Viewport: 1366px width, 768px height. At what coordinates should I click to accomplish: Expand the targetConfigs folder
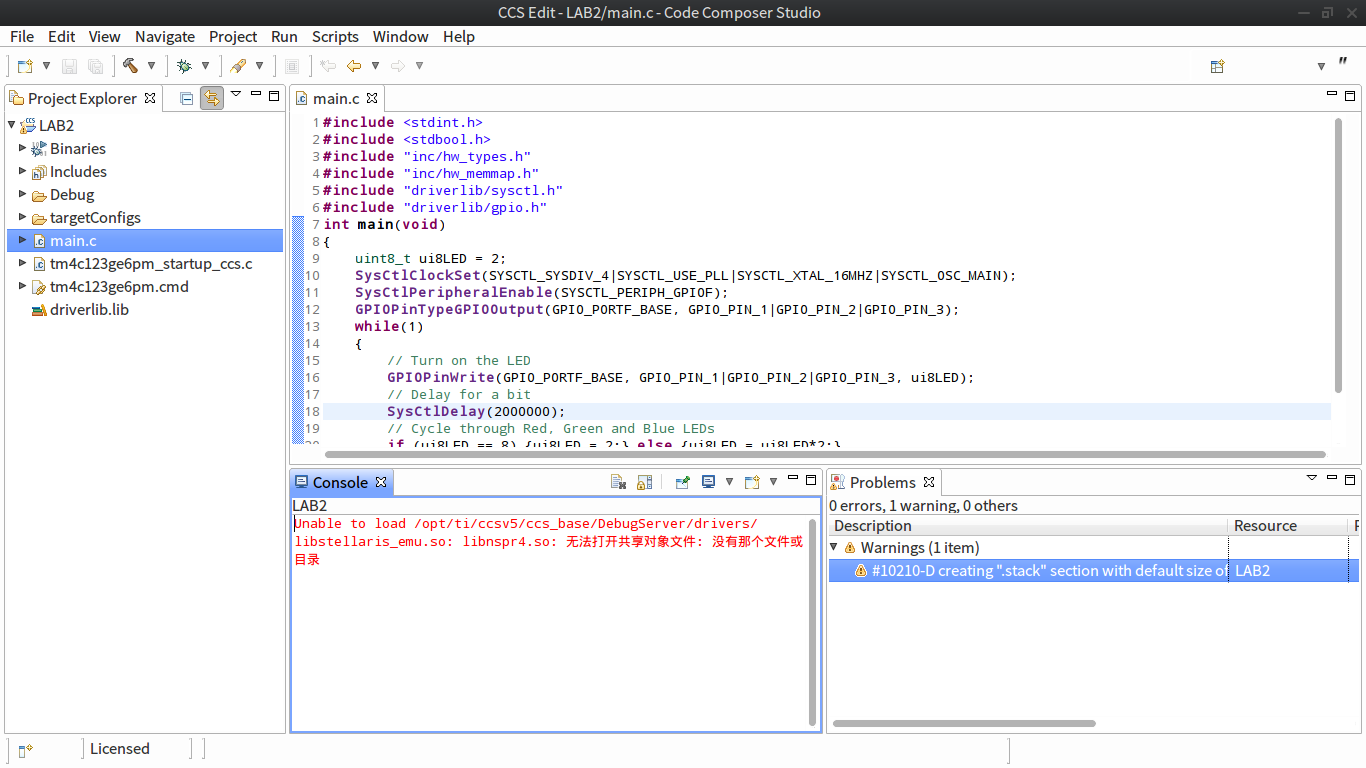[x=23, y=217]
